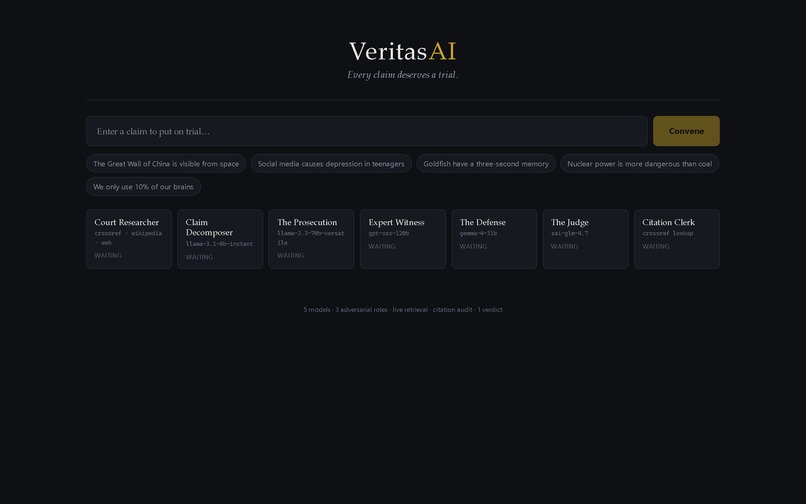The height and width of the screenshot is (504, 806).
Task: Click WAITING status under Citation Clerk
Action: pos(656,247)
